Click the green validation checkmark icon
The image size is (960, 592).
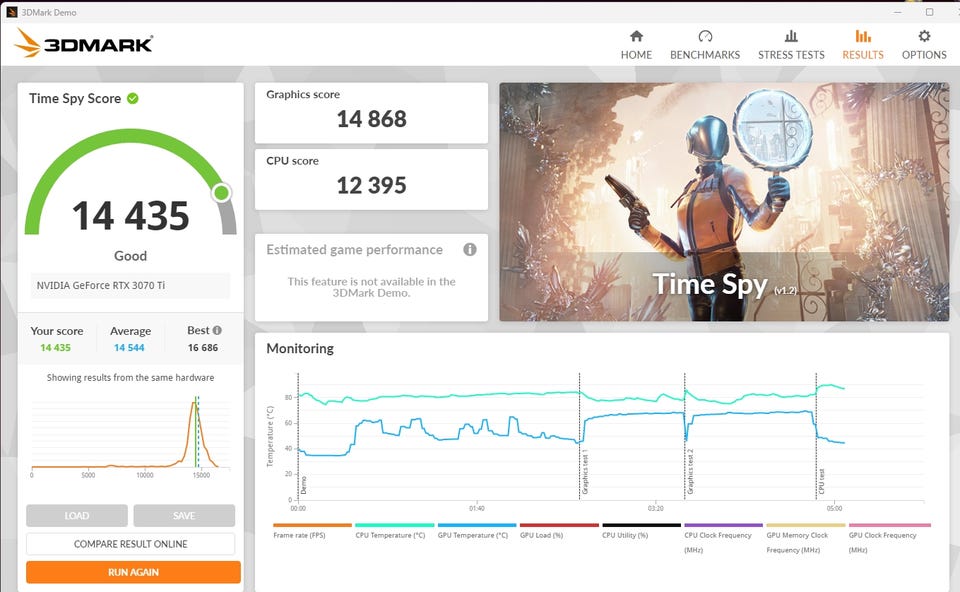tap(132, 98)
